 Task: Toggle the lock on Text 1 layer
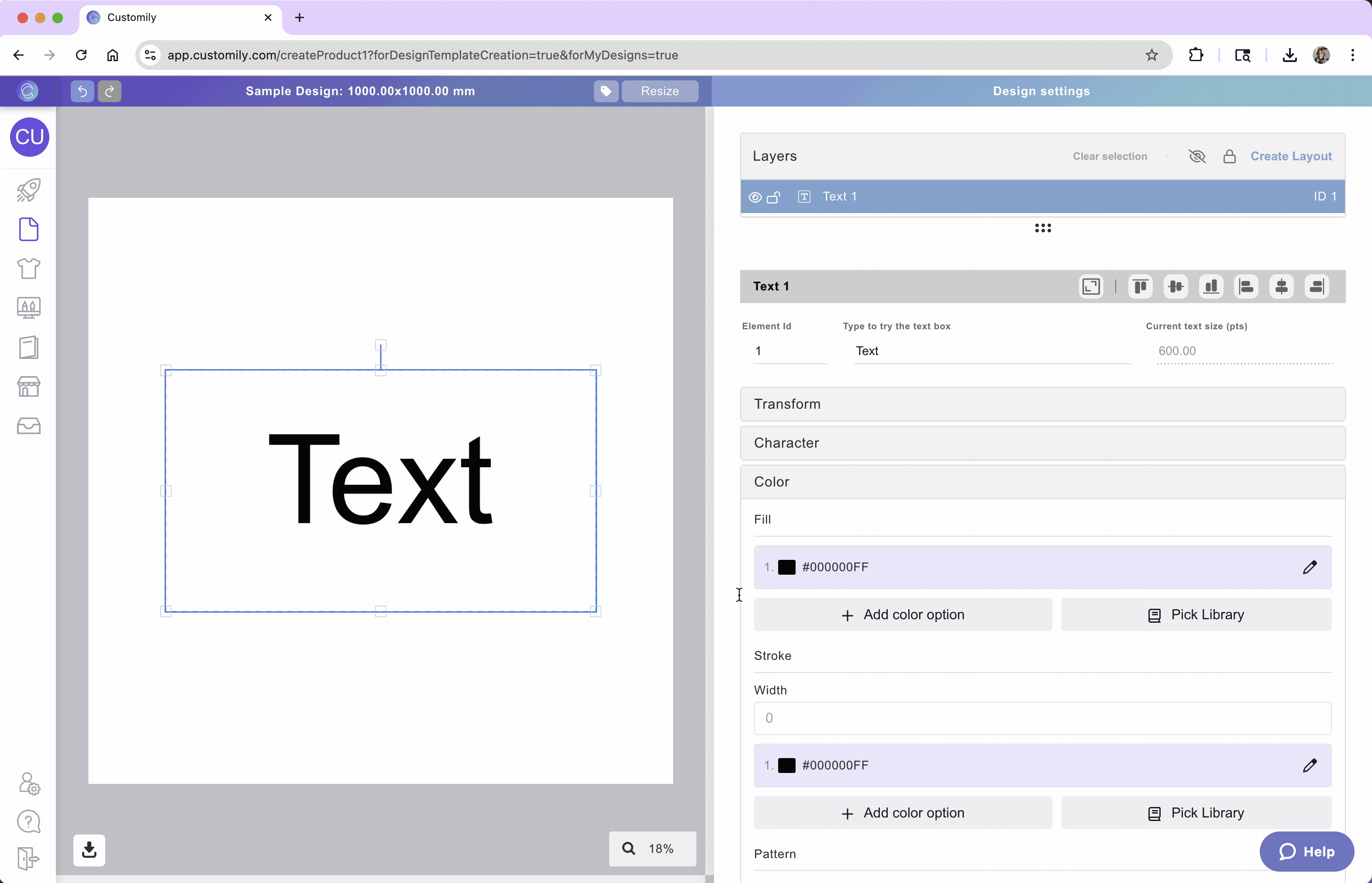tap(773, 197)
